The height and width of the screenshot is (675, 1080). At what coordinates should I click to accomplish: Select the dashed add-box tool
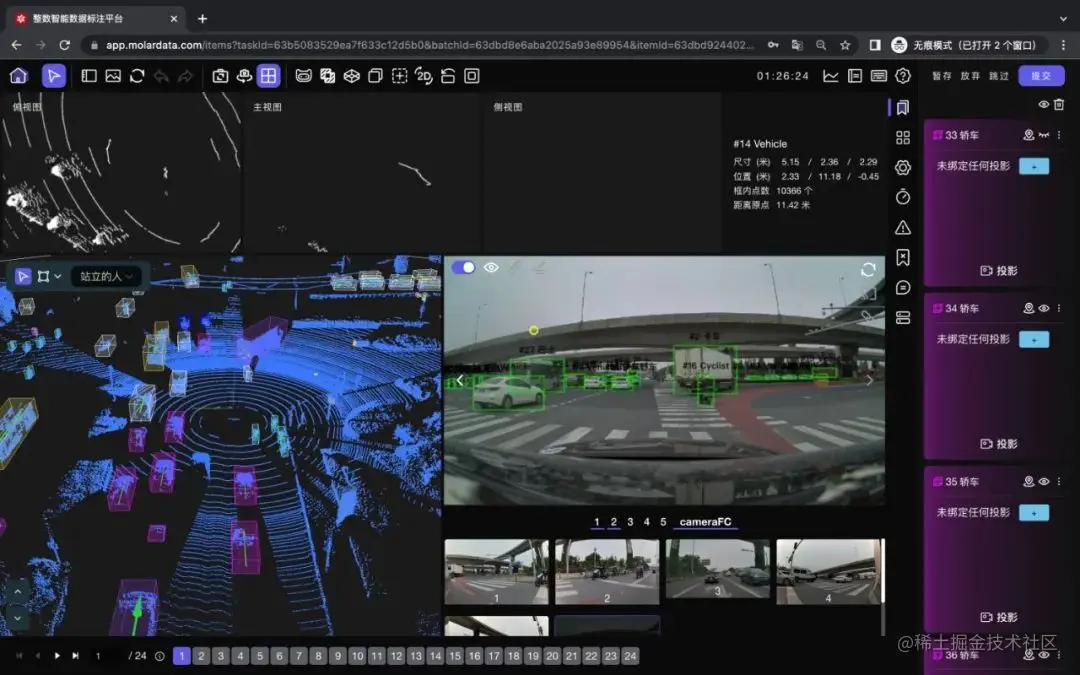pos(399,76)
